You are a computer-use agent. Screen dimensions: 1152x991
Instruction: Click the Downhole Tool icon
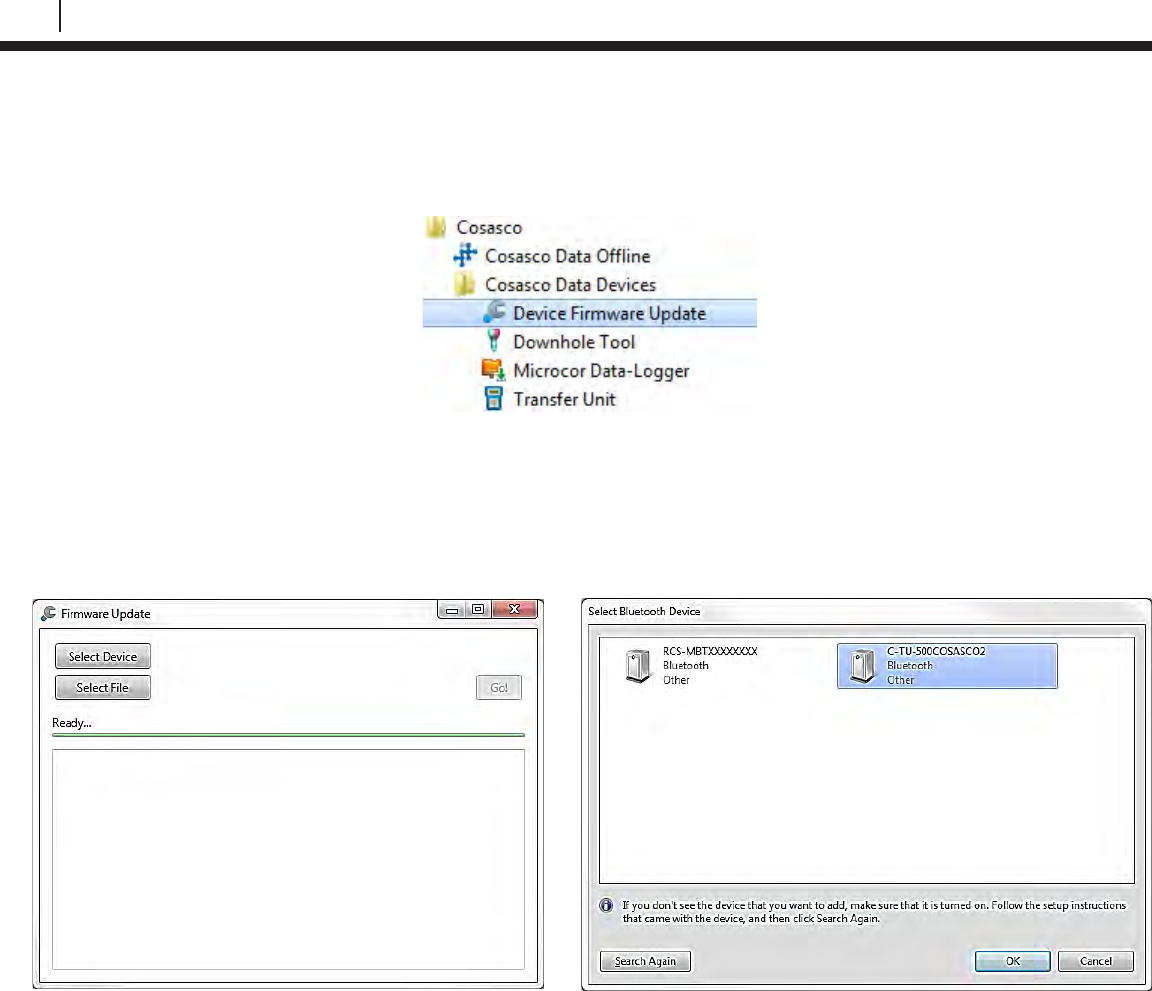click(494, 341)
